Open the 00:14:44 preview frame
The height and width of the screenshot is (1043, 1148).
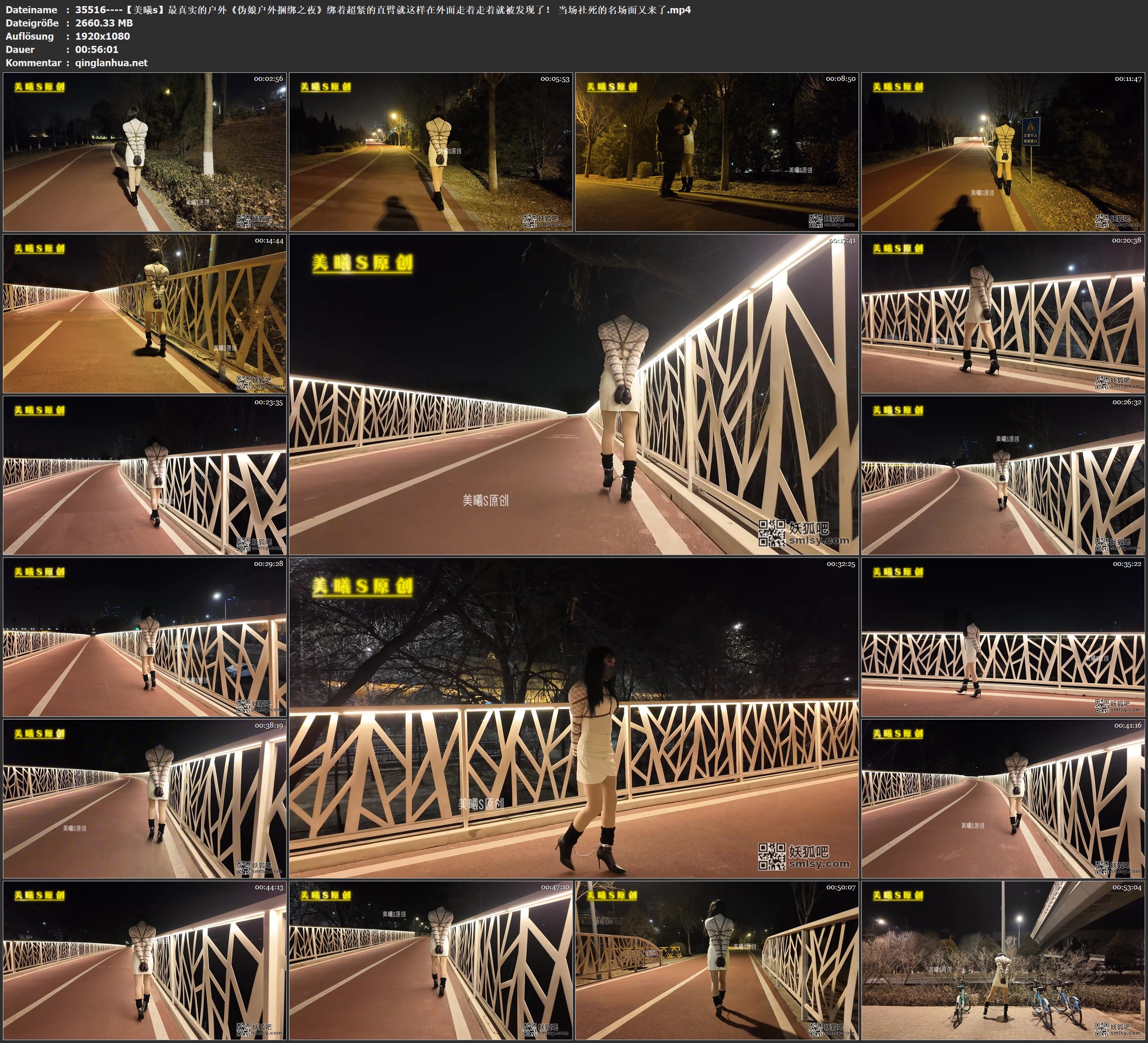[145, 313]
